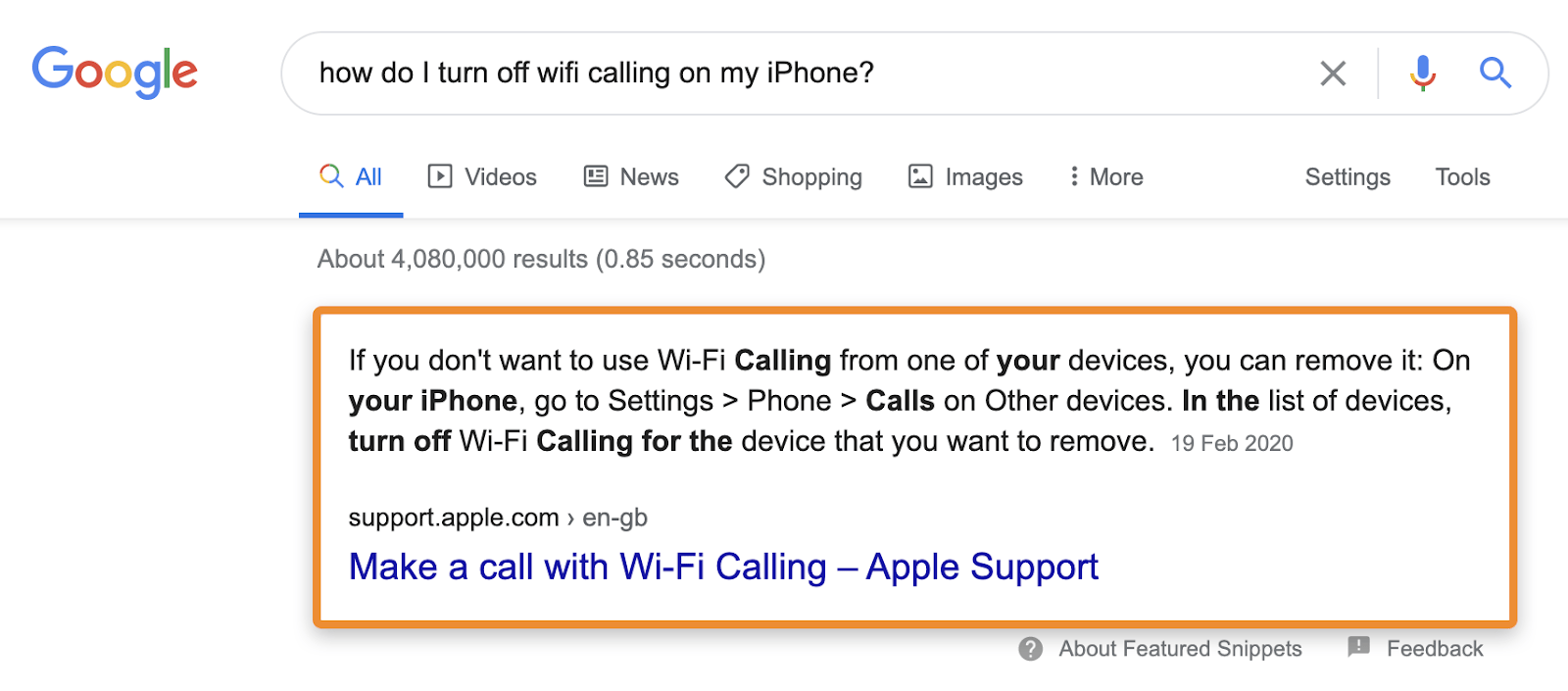
Task: Click the magnifying glass search icon
Action: coord(1494,73)
